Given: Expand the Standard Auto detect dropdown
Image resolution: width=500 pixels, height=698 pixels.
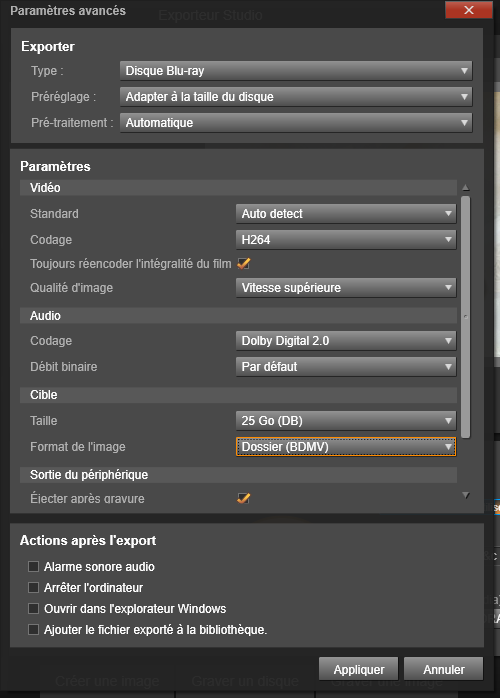Looking at the screenshot, I should [x=346, y=214].
